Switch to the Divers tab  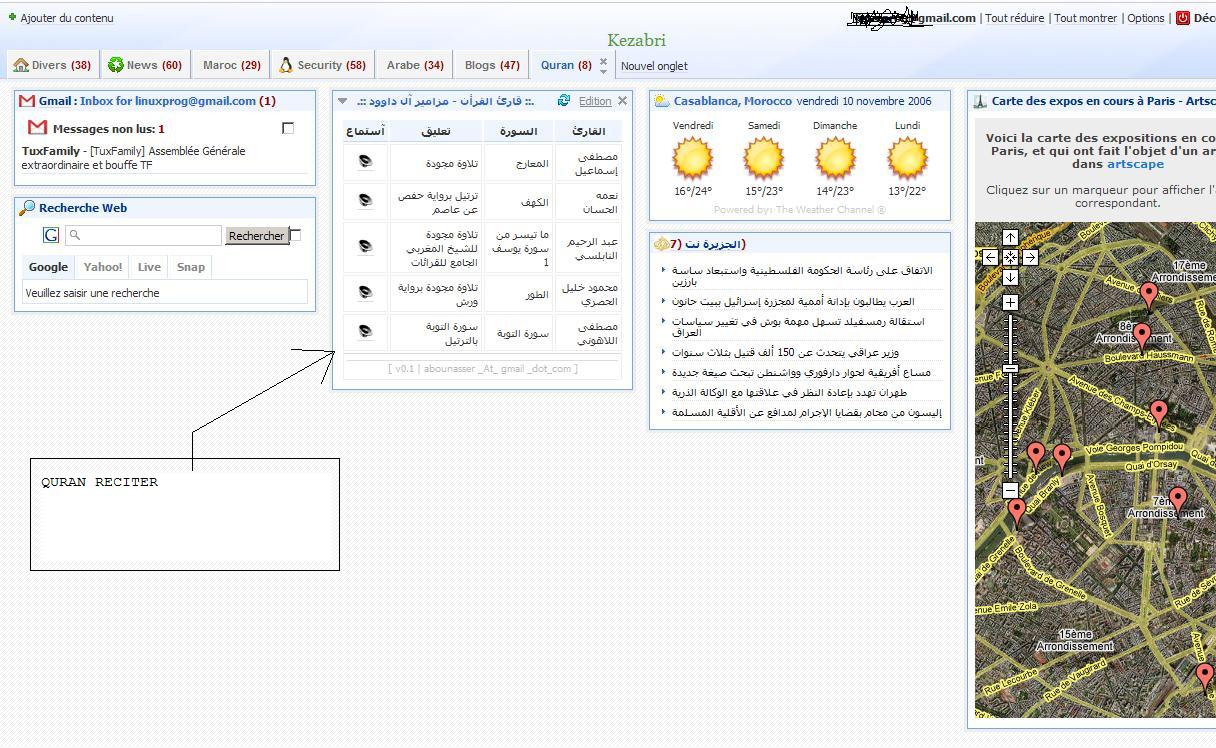(52, 65)
